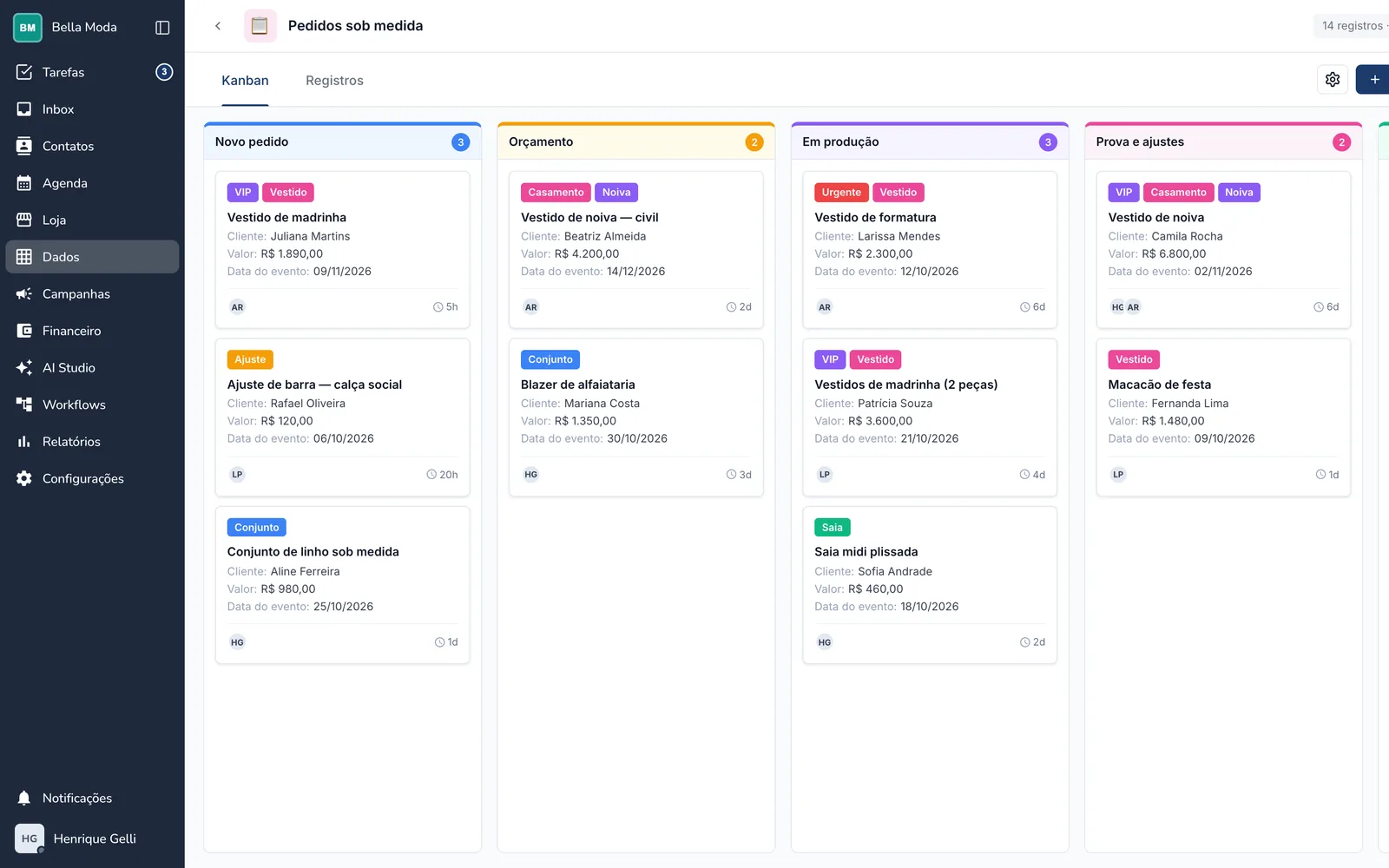
Task: Open Relatórios reports section
Action: click(x=92, y=441)
